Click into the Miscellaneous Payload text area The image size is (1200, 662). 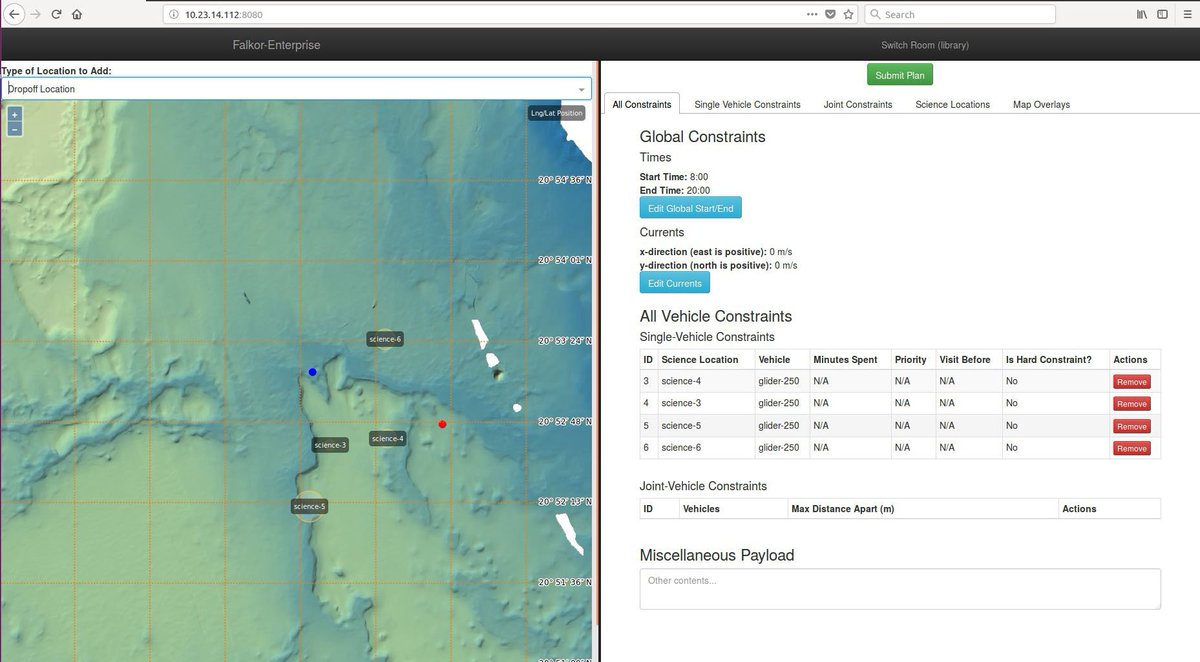[x=900, y=589]
